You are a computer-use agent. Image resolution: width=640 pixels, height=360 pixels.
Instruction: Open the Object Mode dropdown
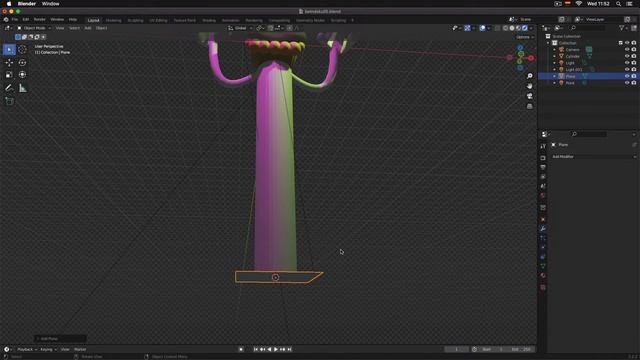click(34, 28)
